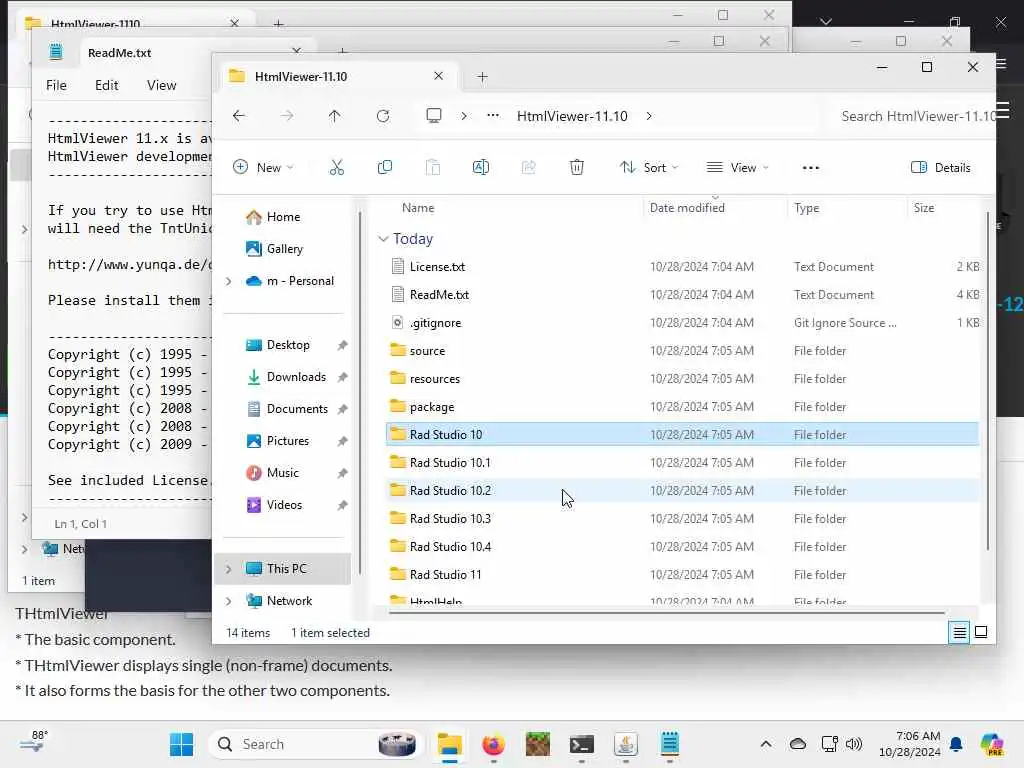The height and width of the screenshot is (768, 1024).
Task: Select License.txt file
Action: (682, 266)
